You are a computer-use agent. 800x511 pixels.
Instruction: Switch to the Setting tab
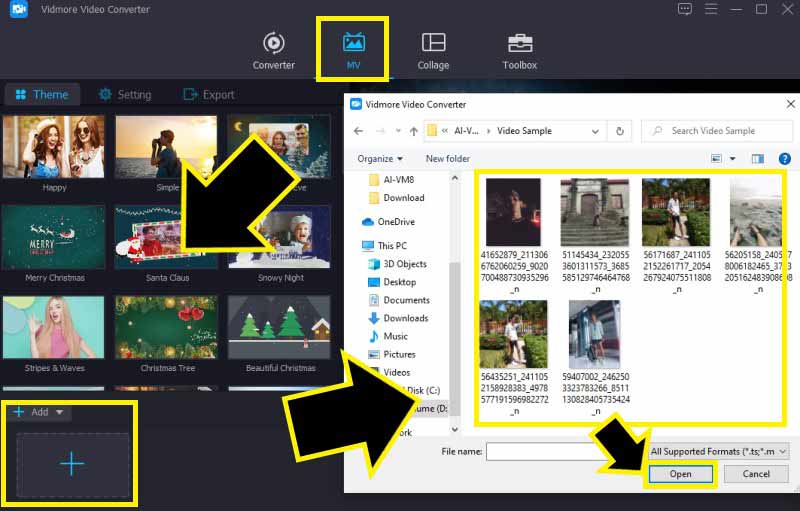point(125,95)
